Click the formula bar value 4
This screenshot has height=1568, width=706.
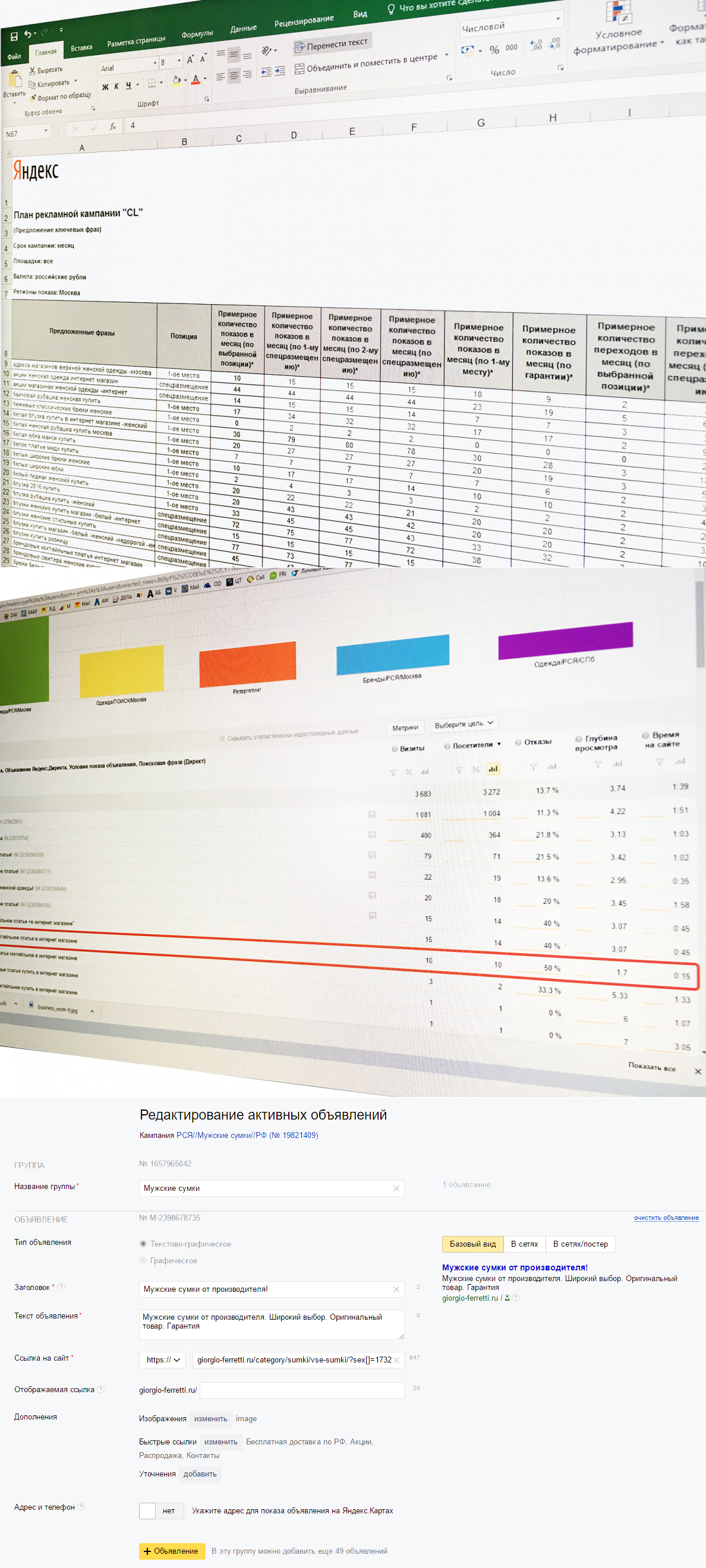[x=133, y=125]
